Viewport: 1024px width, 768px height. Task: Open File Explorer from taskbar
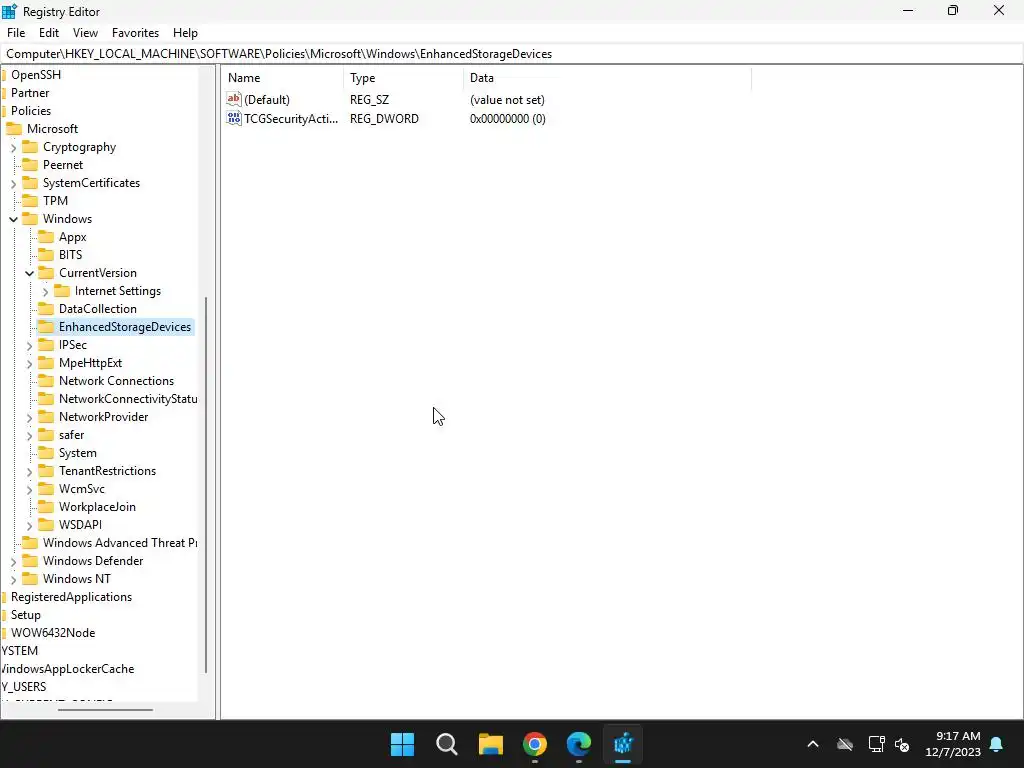point(490,744)
